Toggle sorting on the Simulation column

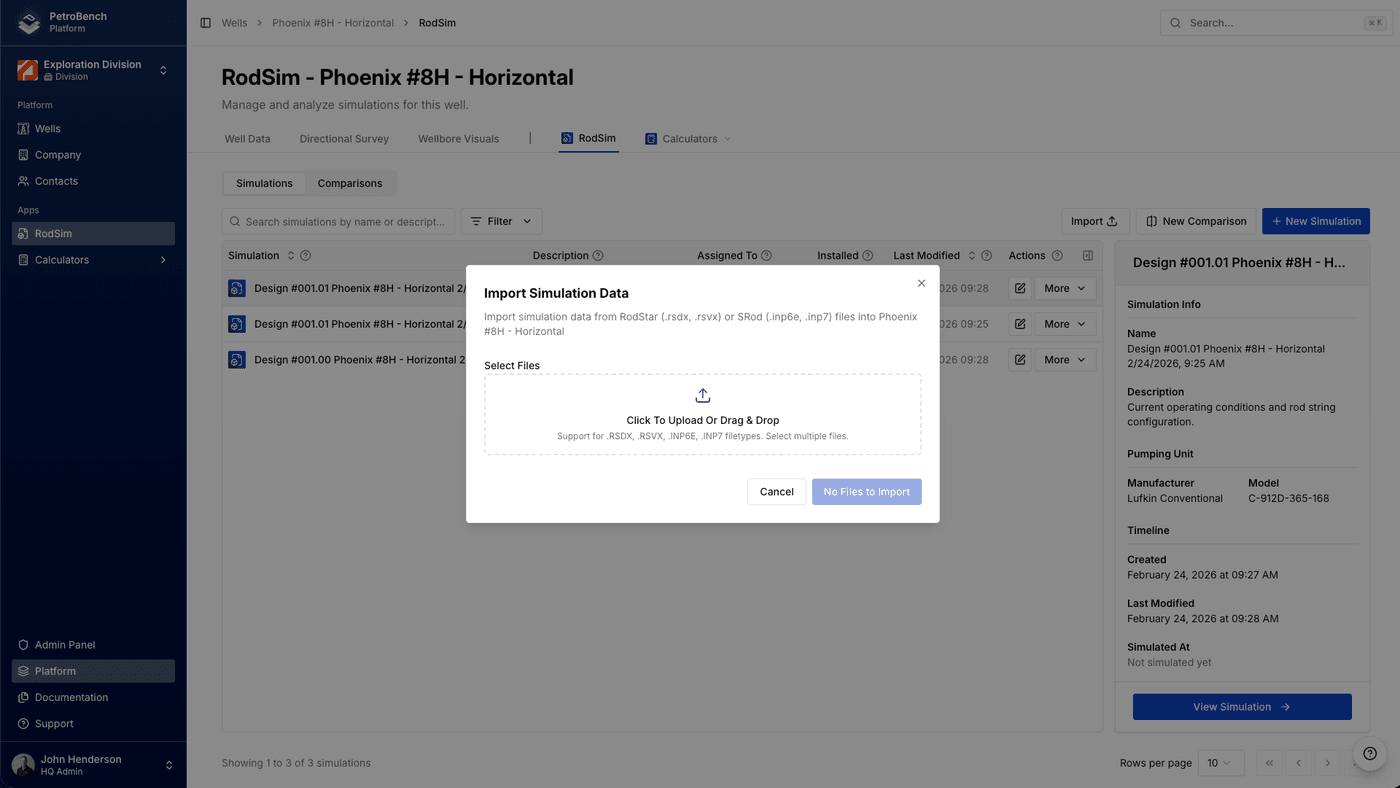click(x=290, y=255)
